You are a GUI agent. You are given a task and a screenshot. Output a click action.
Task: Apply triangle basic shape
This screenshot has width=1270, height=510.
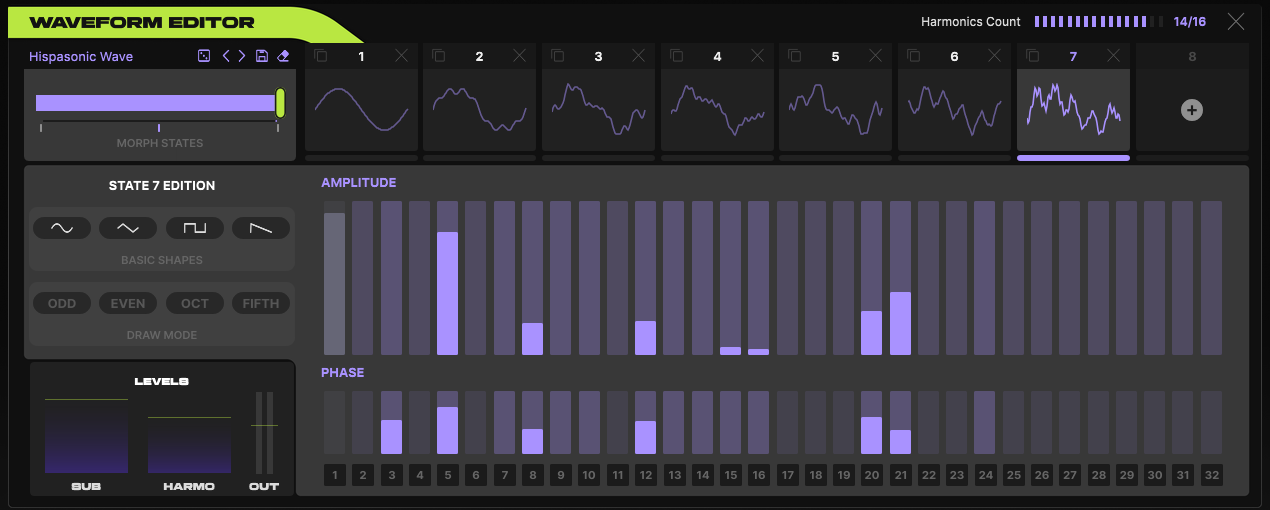pos(128,228)
